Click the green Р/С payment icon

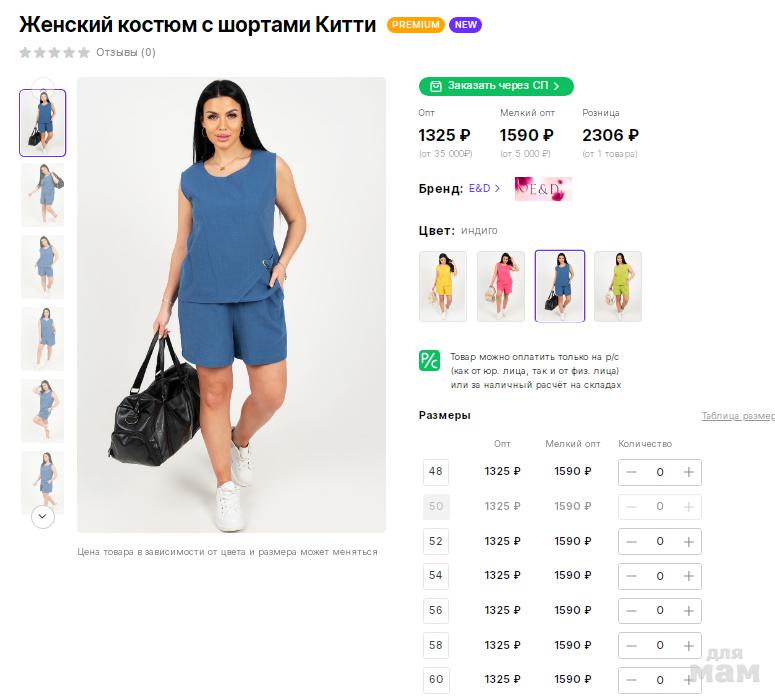coord(429,360)
